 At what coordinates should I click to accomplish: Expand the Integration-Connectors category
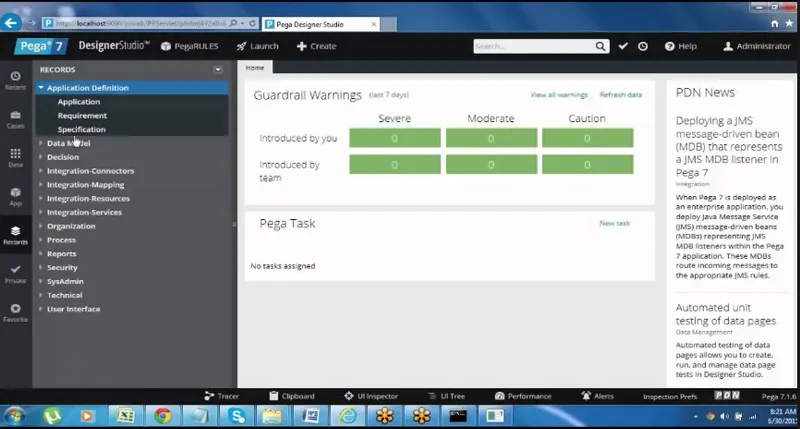[41, 171]
